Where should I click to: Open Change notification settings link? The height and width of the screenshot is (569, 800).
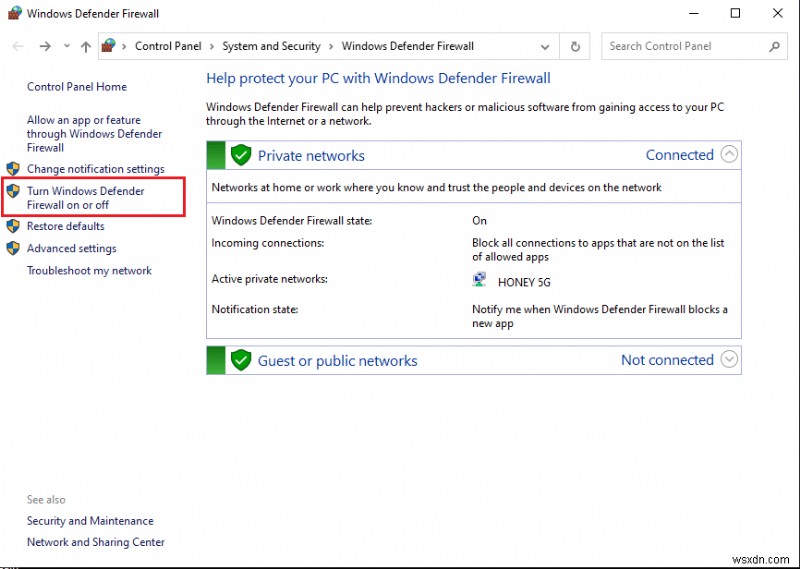pos(95,169)
